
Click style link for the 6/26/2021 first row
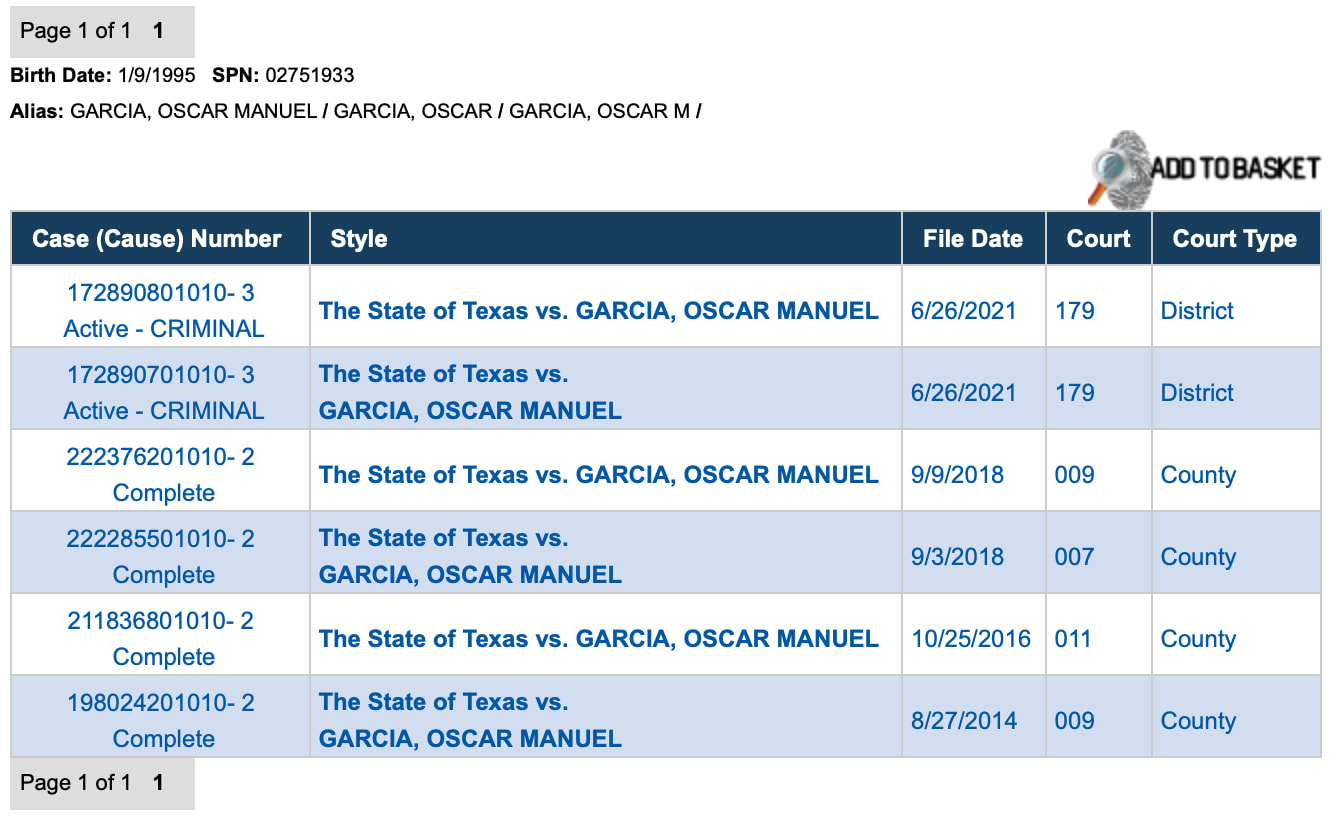click(598, 311)
